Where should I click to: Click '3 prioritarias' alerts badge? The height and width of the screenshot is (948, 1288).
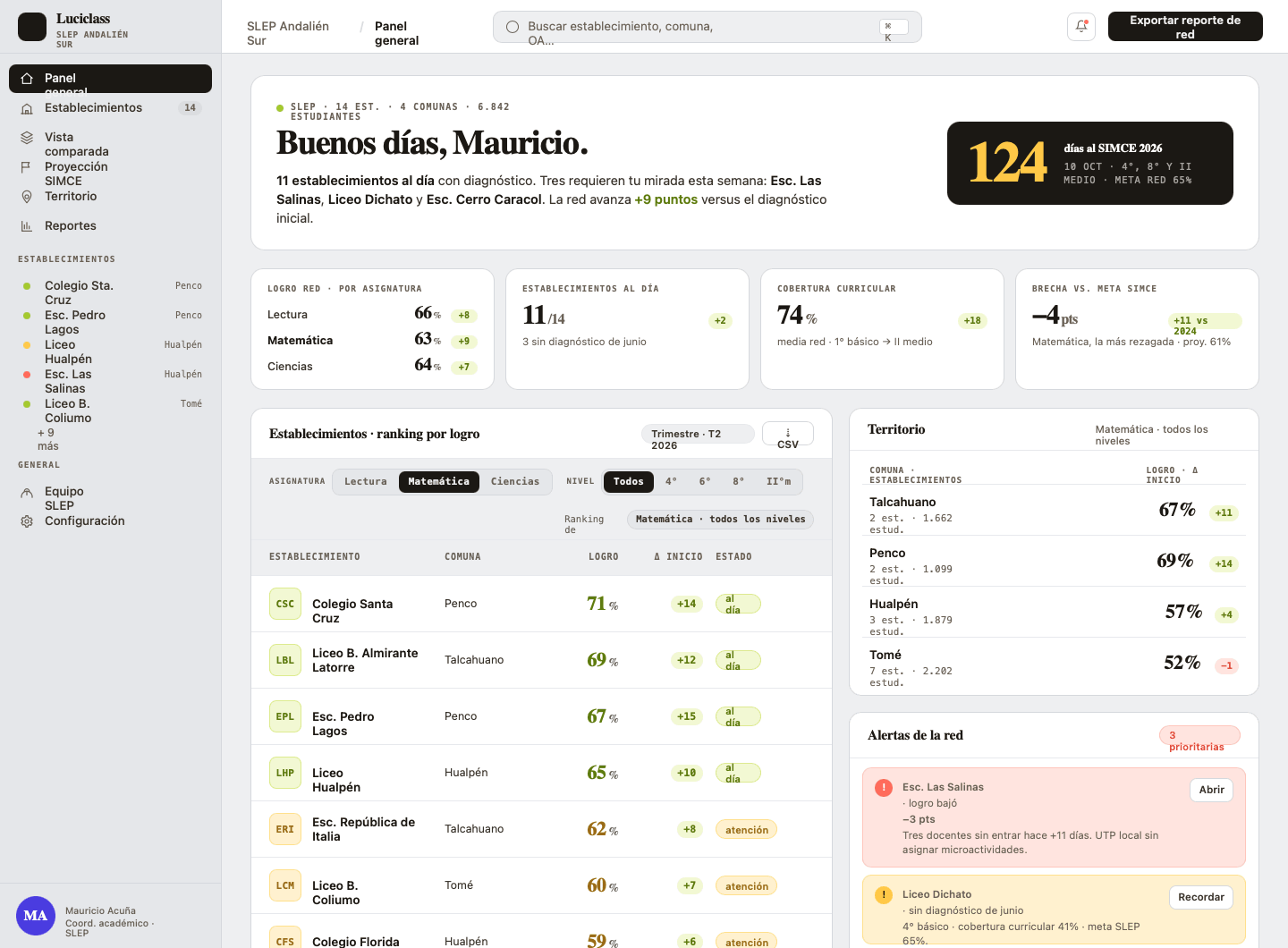(x=1199, y=735)
